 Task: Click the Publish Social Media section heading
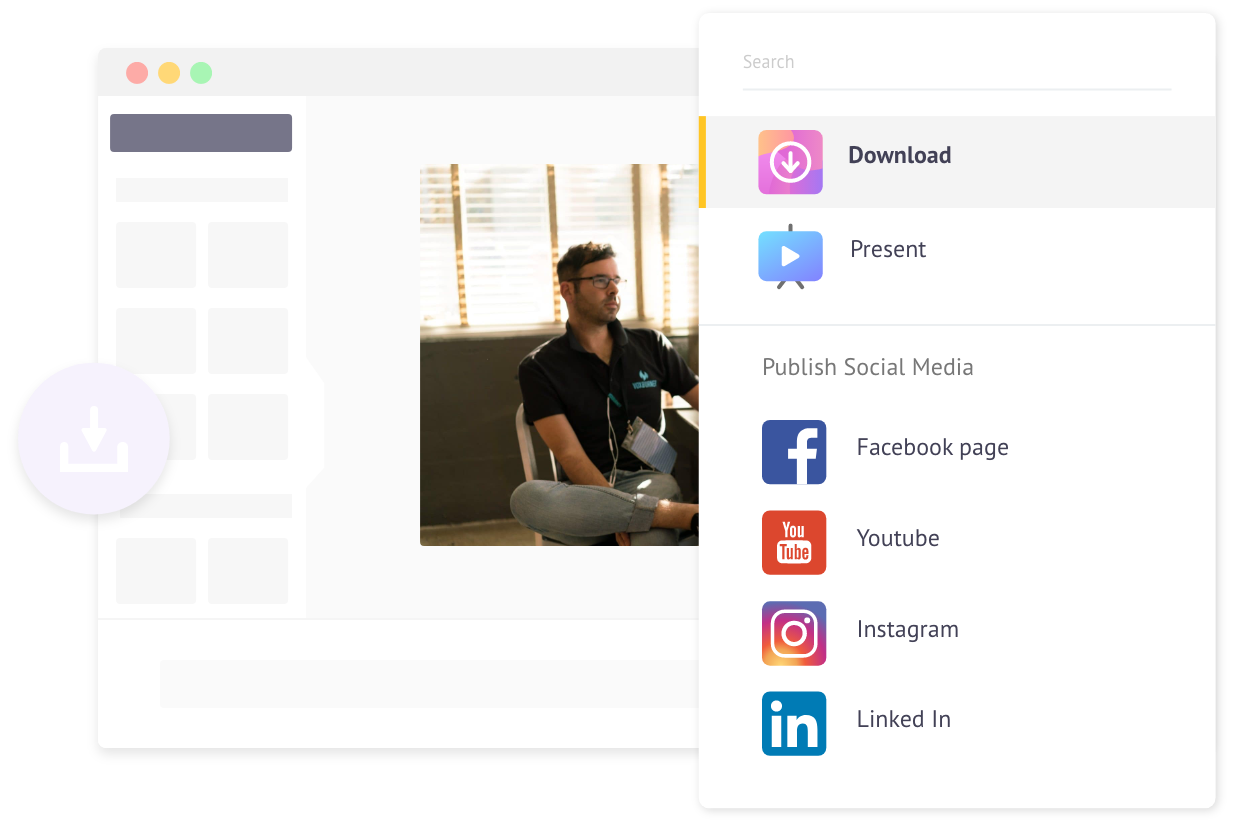tap(868, 367)
